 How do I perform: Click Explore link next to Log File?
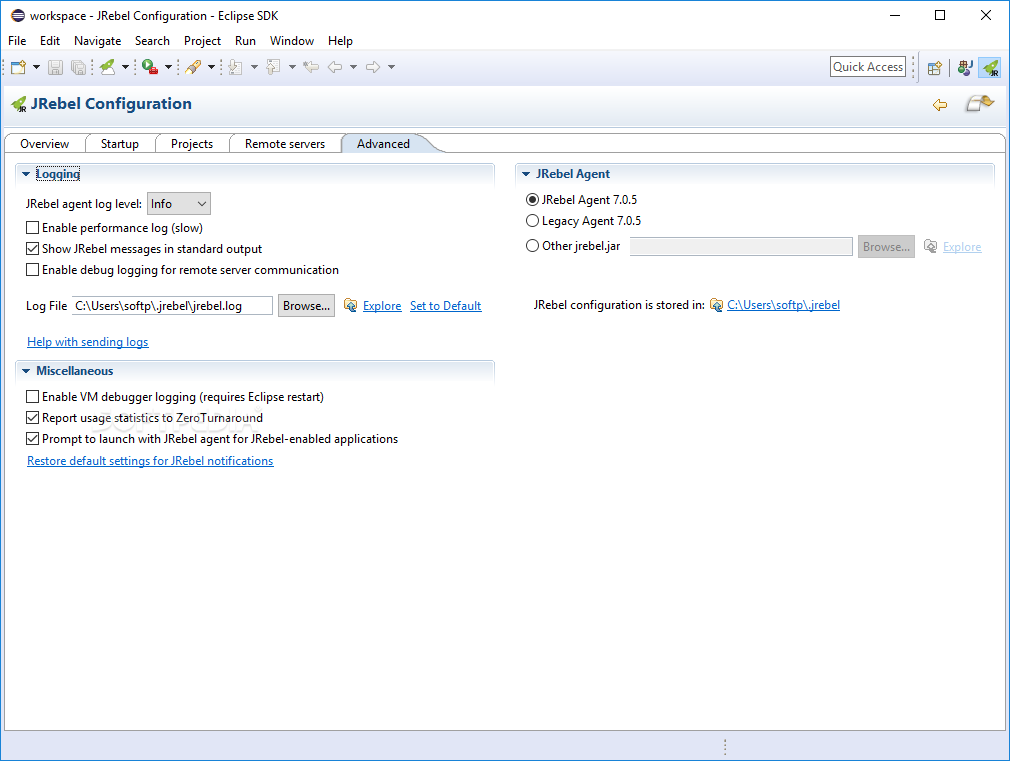pos(382,306)
